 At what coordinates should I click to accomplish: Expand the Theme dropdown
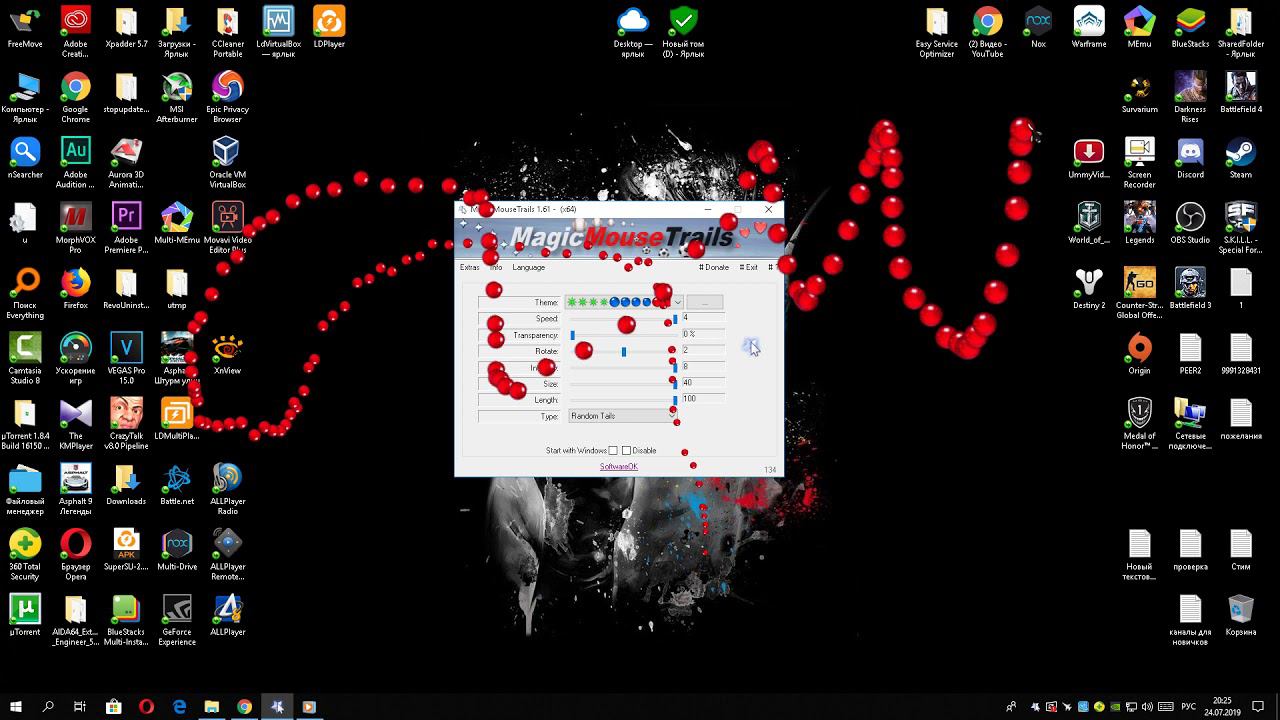point(677,302)
